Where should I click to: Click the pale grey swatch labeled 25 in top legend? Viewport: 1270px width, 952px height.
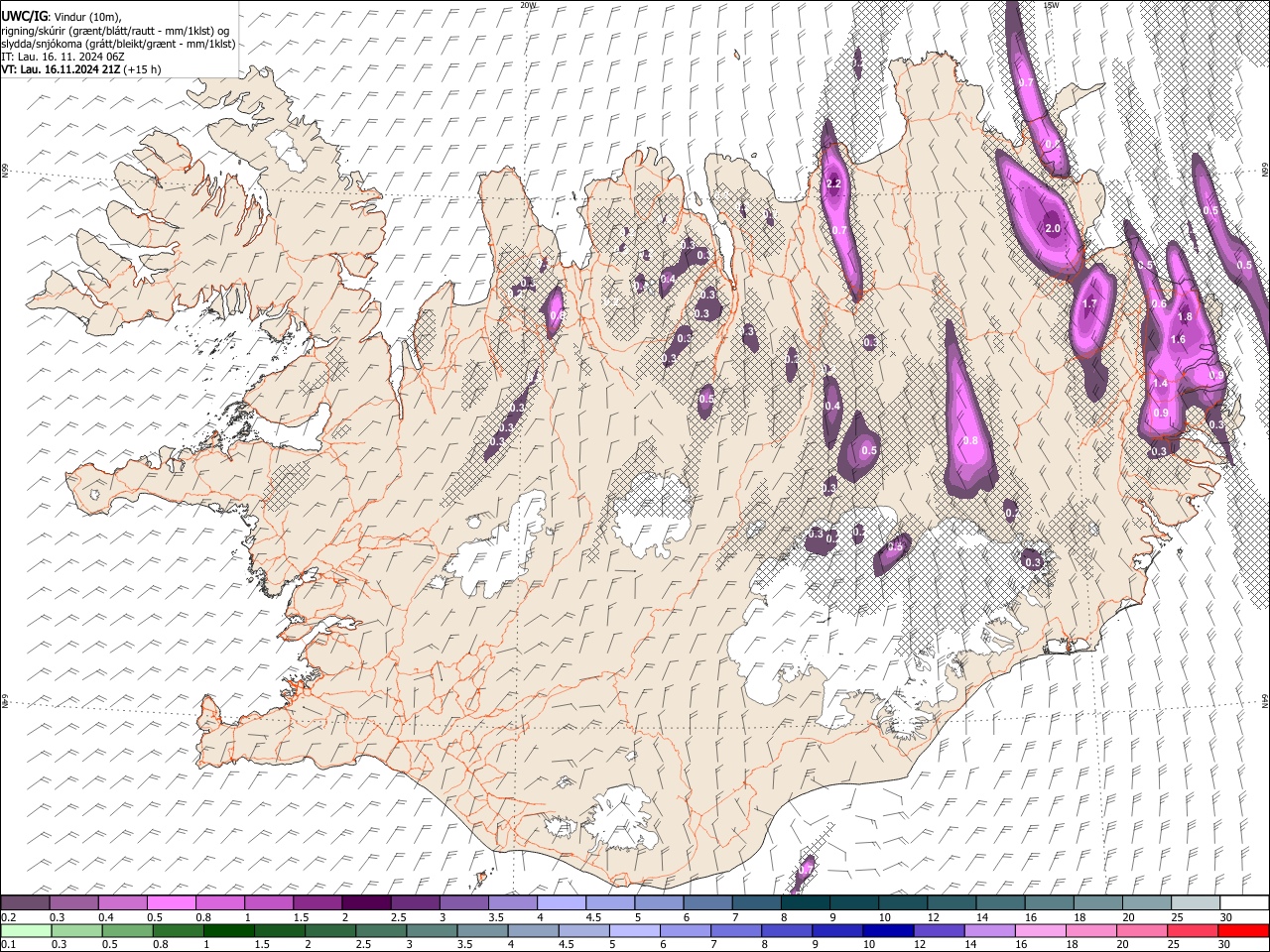(1195, 902)
